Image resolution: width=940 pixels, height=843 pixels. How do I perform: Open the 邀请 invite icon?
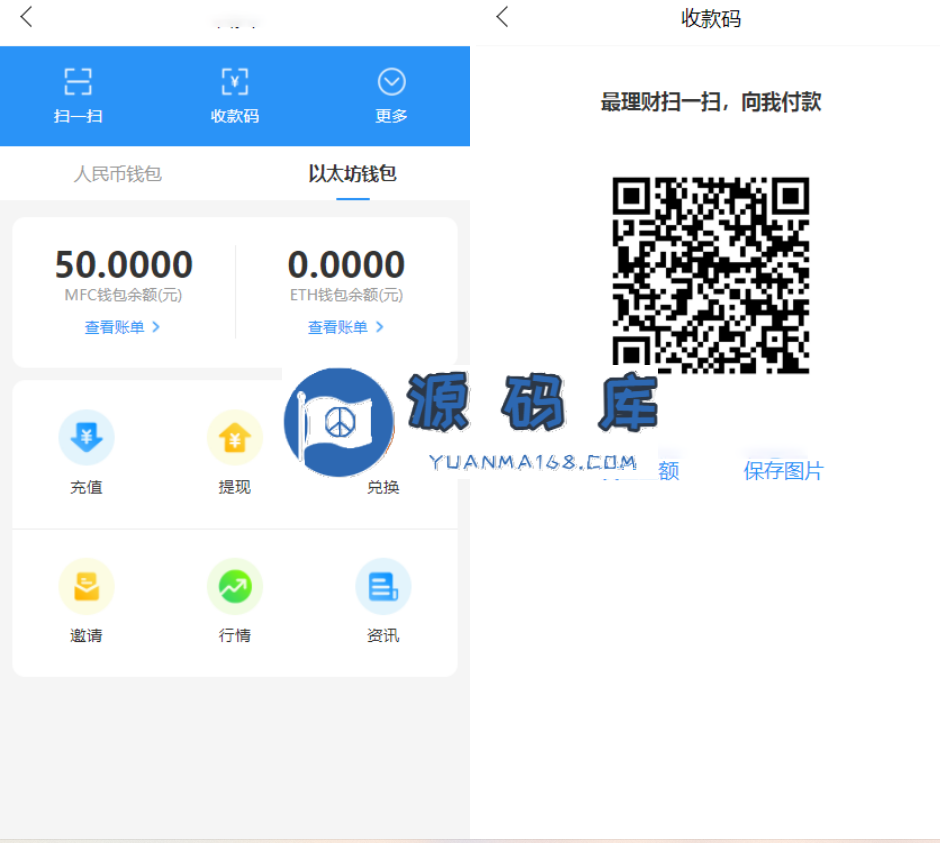[86, 586]
